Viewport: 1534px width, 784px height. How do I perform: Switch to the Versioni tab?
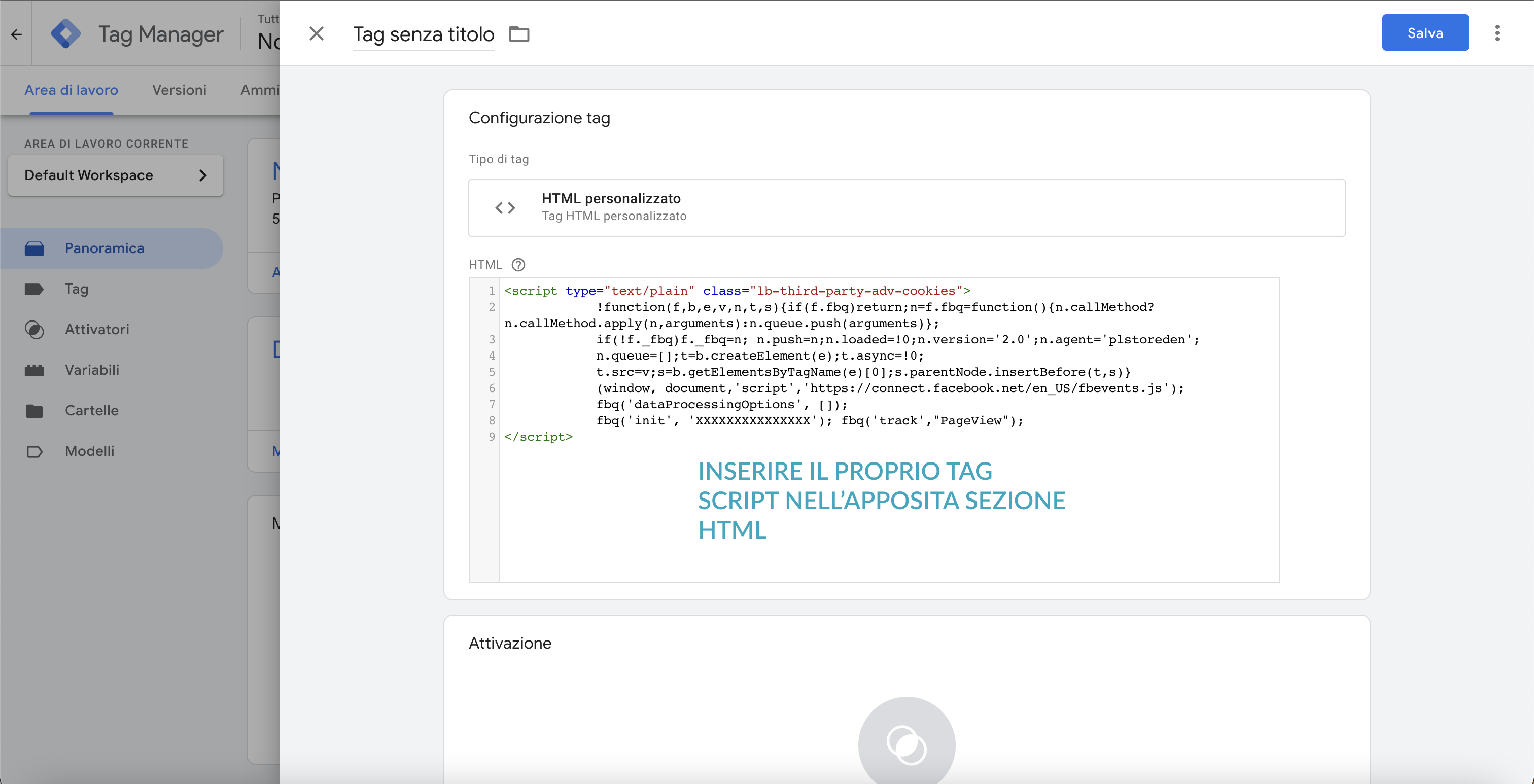(179, 90)
